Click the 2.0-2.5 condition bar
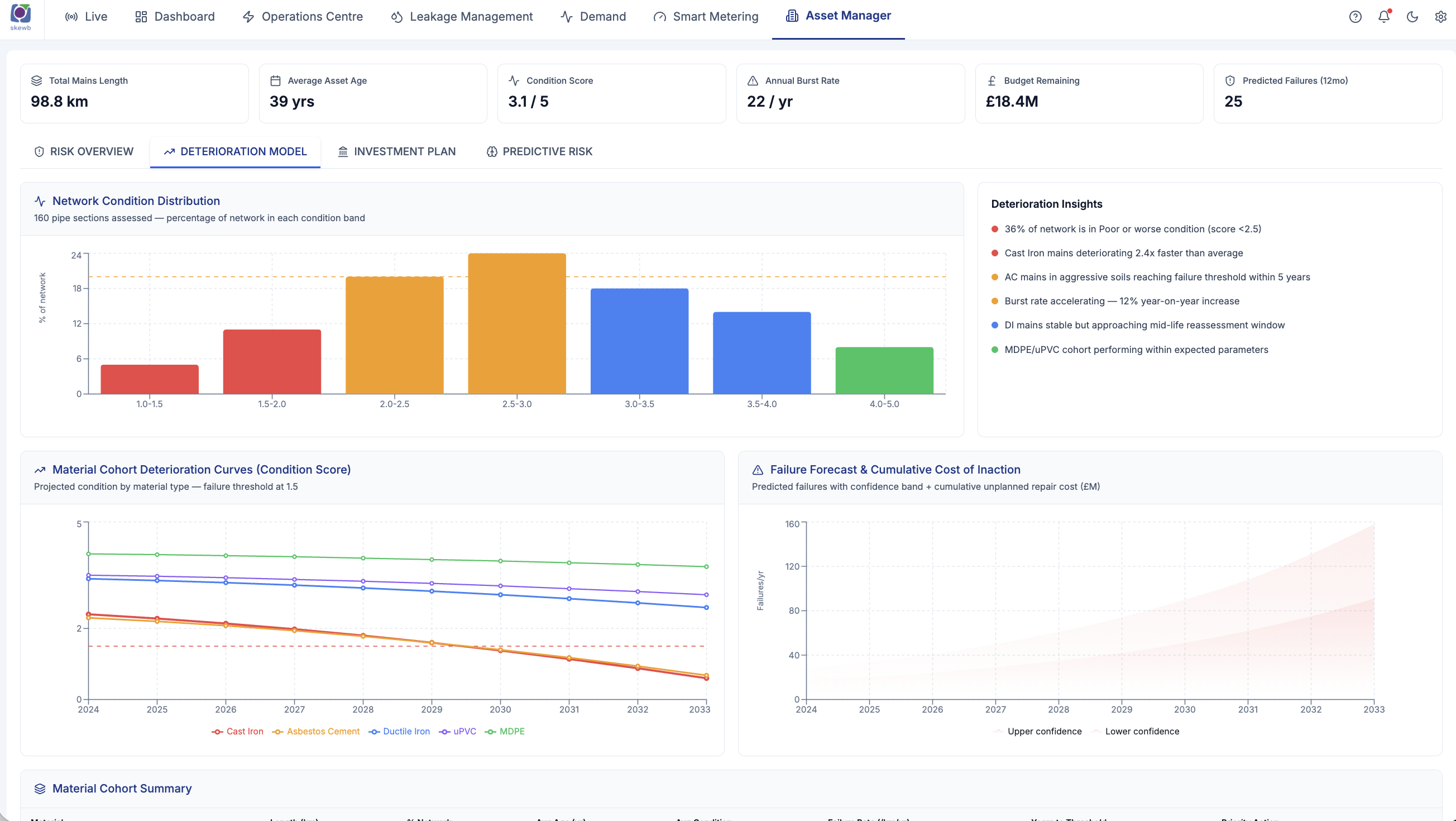This screenshot has width=1456, height=821. (x=395, y=335)
